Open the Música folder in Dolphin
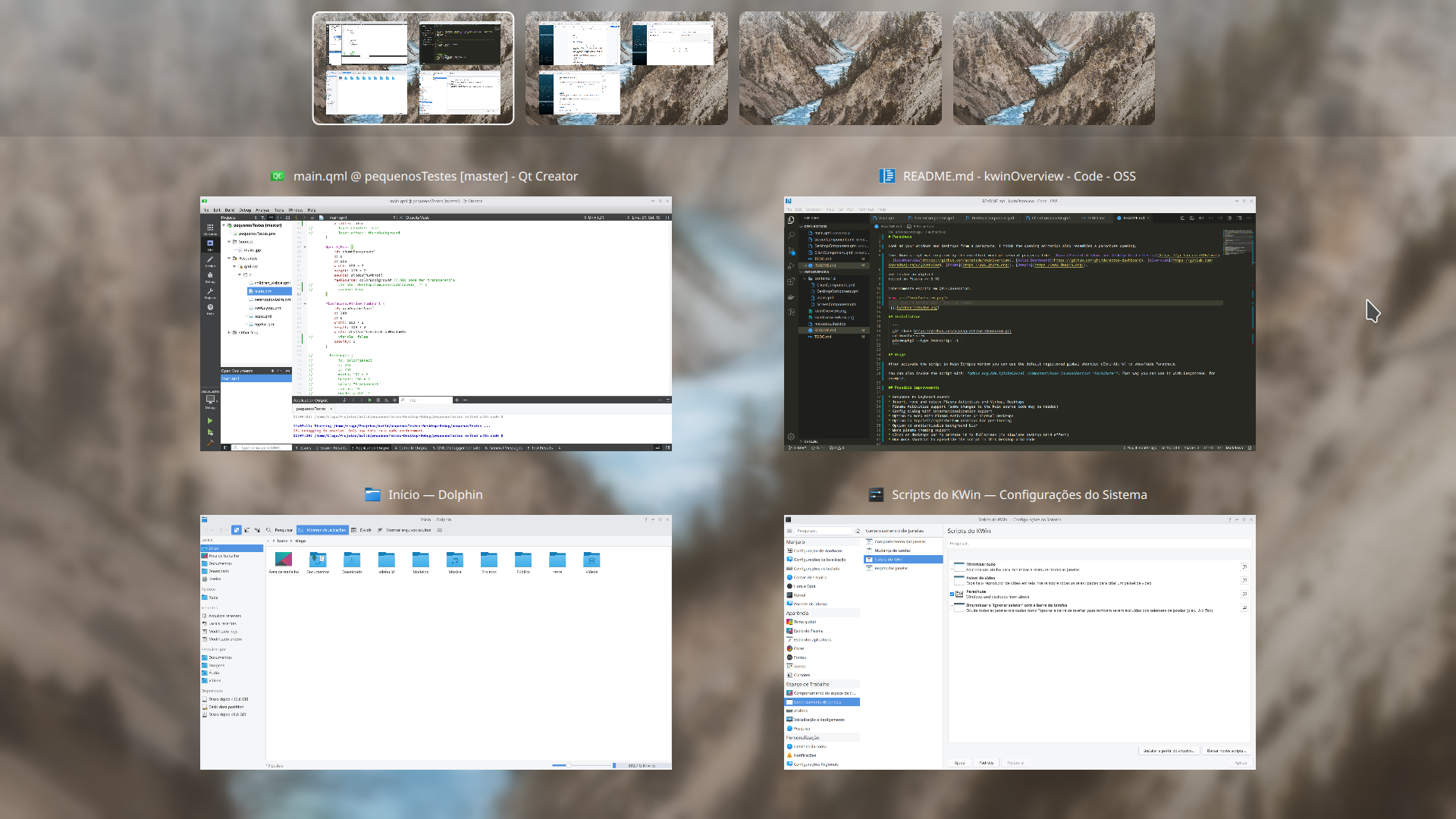This screenshot has width=1456, height=819. [x=455, y=560]
